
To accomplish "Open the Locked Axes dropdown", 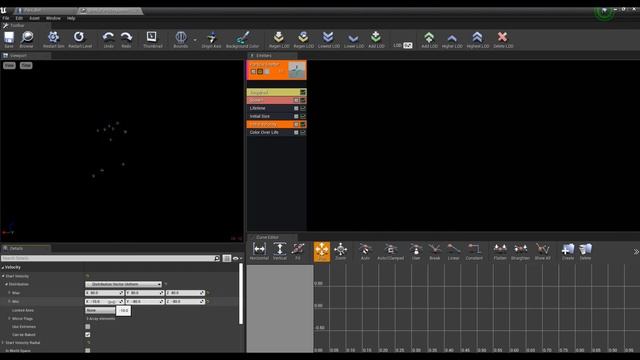I will [x=100, y=310].
